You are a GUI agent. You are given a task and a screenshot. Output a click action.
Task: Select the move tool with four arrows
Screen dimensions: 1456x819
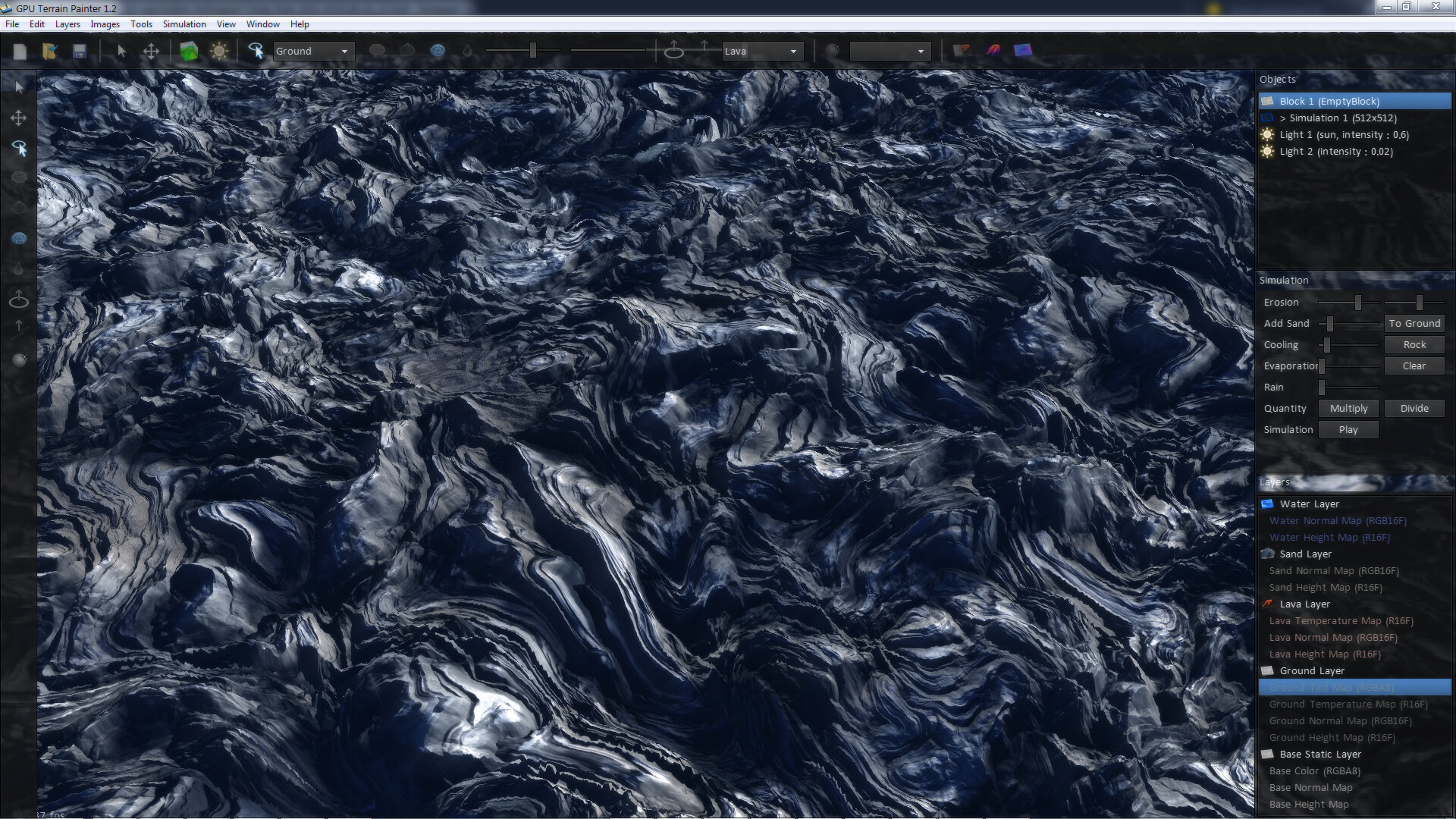(152, 51)
